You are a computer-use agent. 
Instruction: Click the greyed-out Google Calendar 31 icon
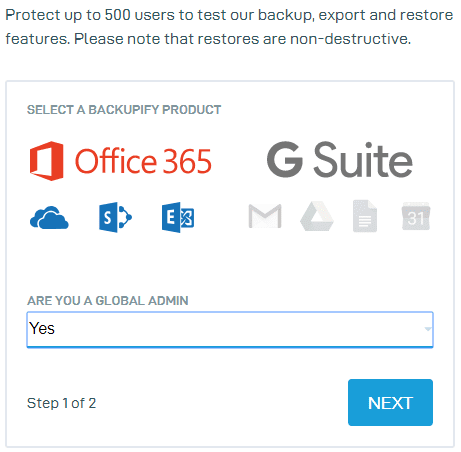(416, 216)
